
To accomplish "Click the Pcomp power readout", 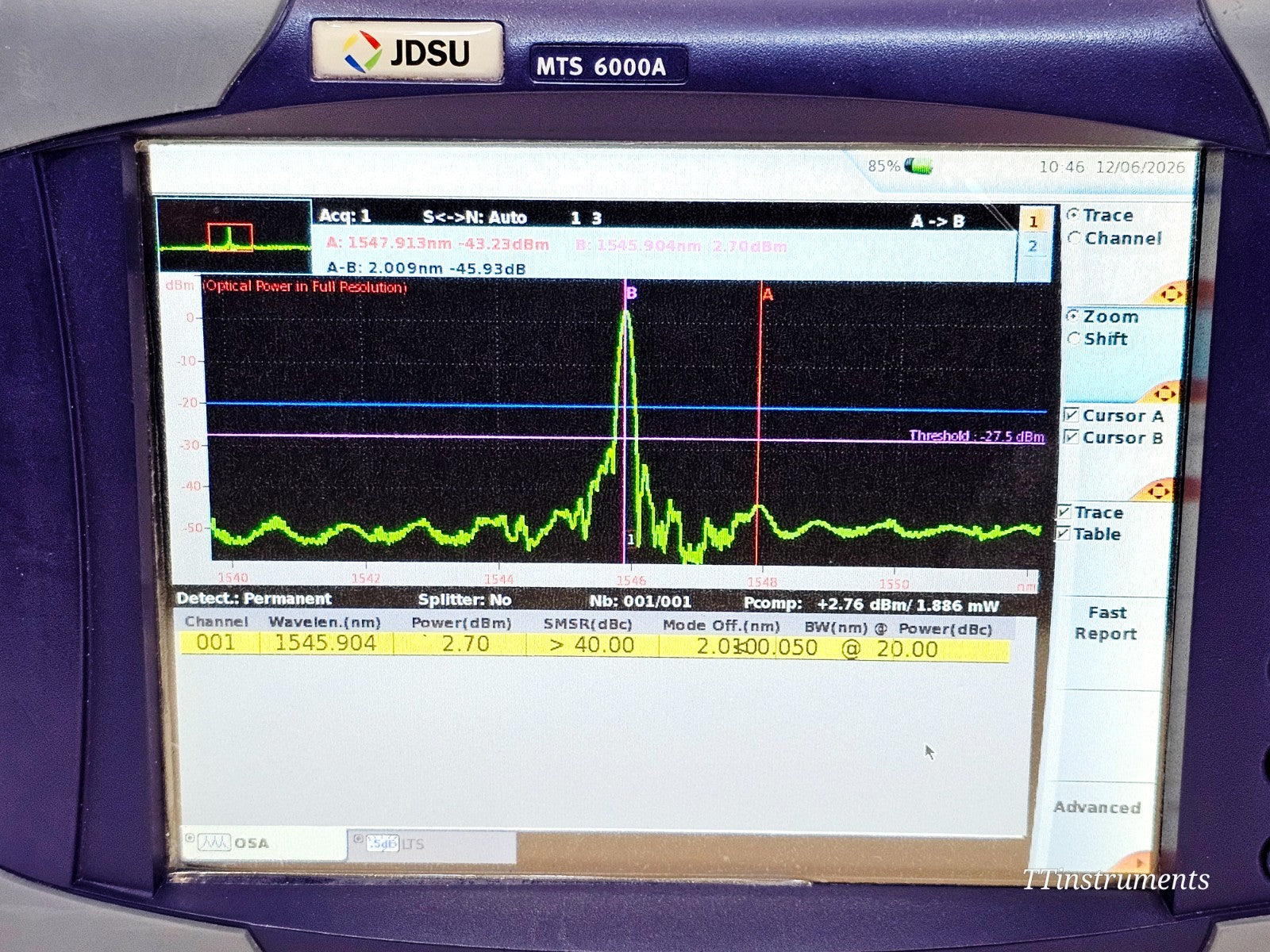I will click(x=872, y=605).
